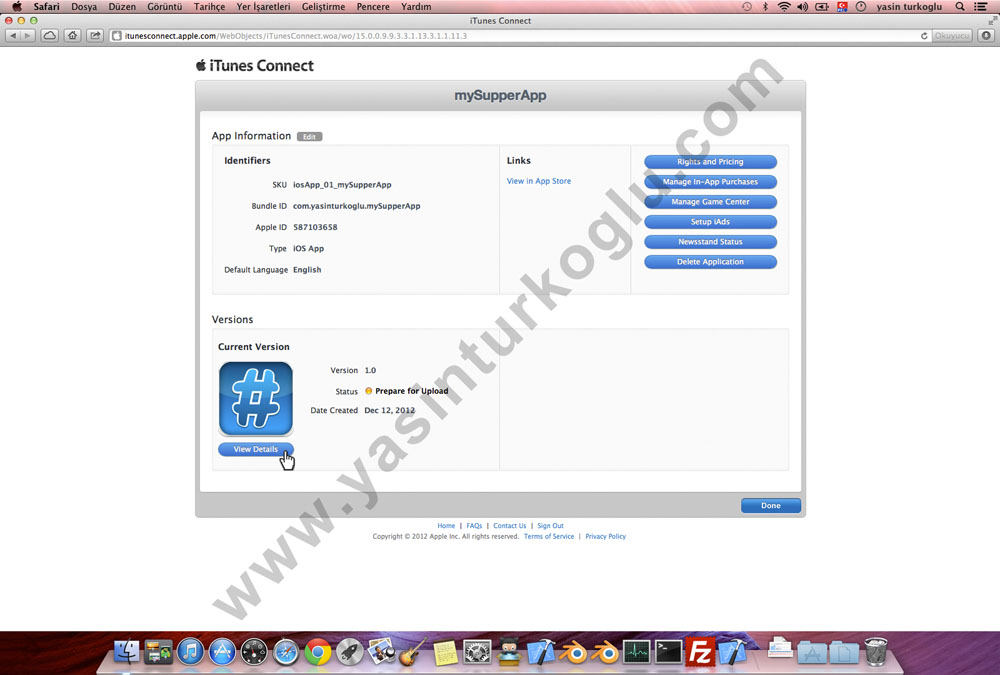Check Newsstand Status button

point(710,242)
